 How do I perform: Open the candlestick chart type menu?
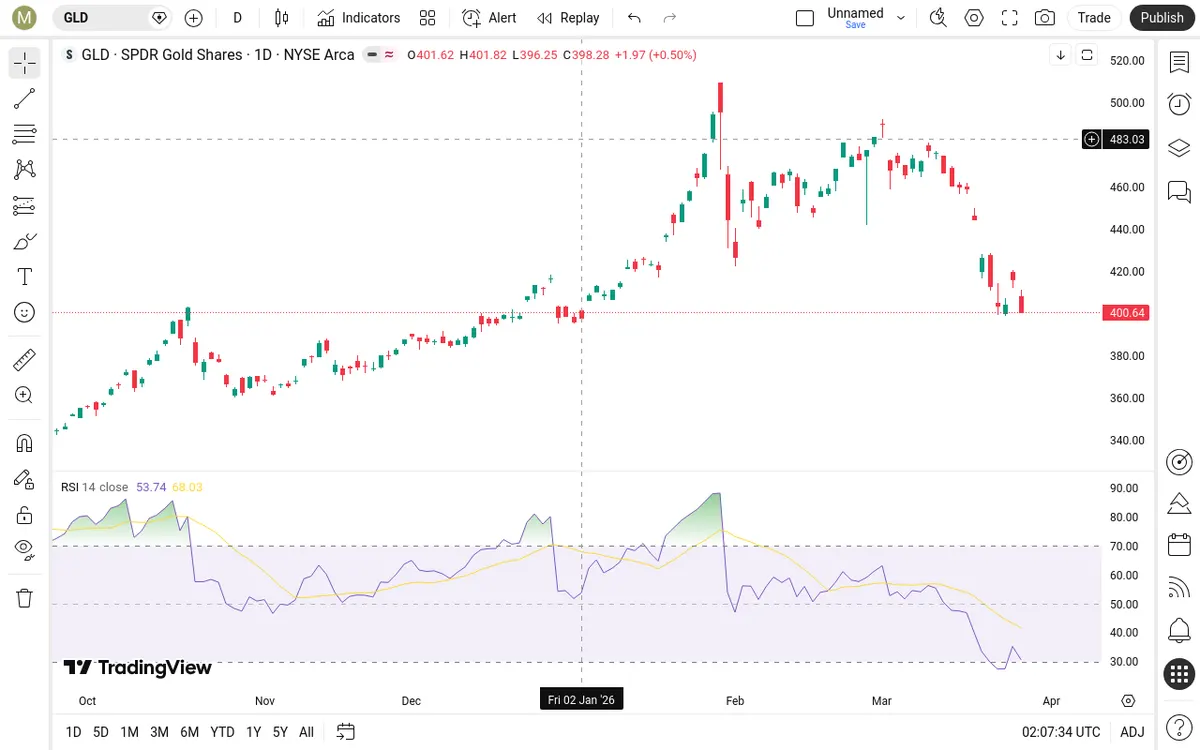coord(281,18)
